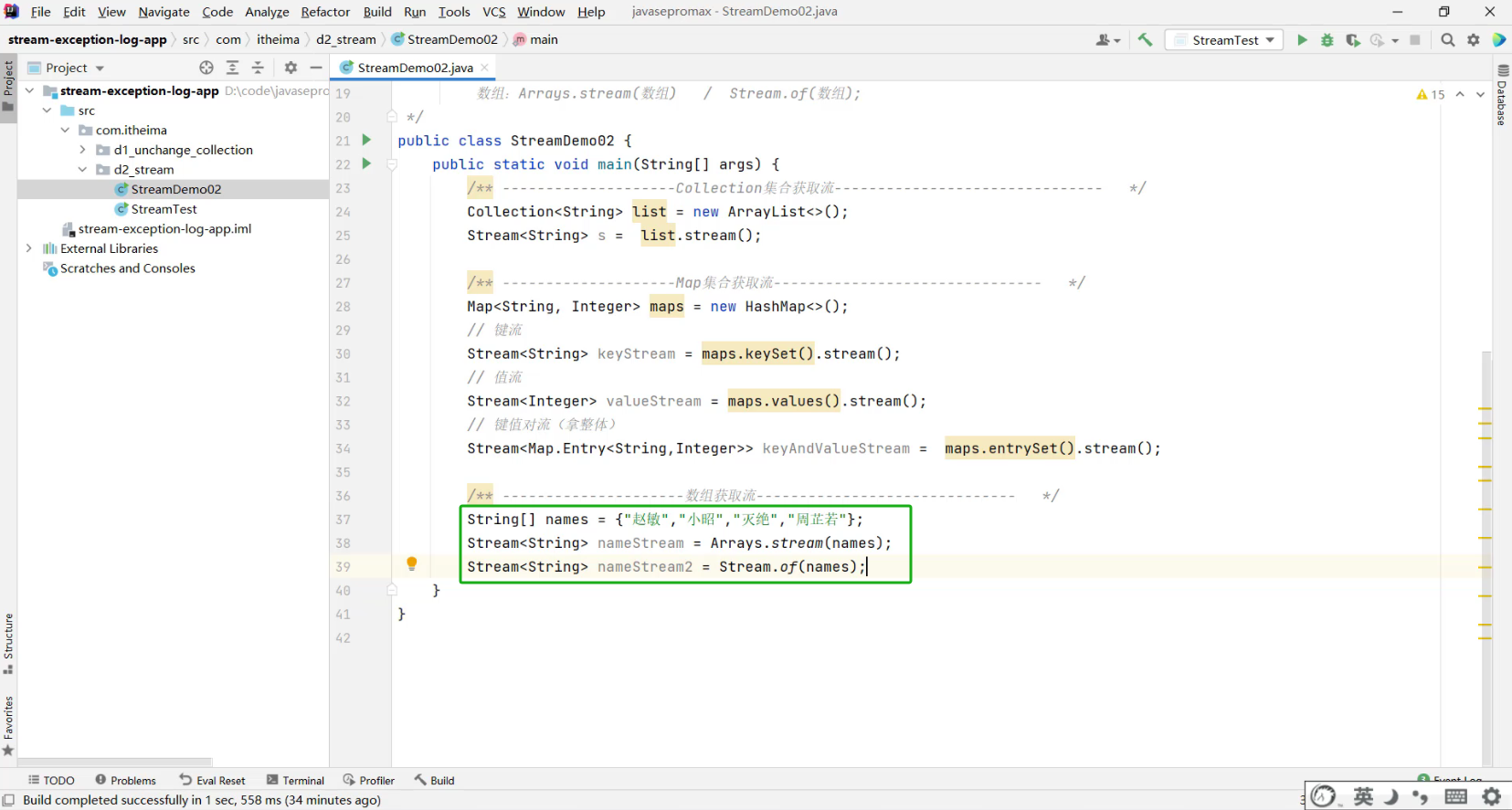Image resolution: width=1512 pixels, height=810 pixels.
Task: Click the yellow intention lightbulb on line 39
Action: [412, 564]
